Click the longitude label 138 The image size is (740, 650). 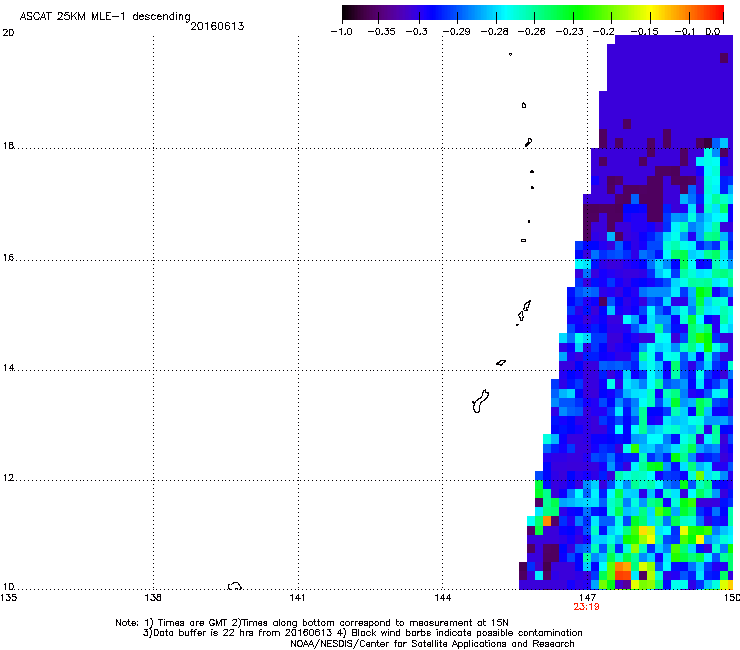(153, 598)
